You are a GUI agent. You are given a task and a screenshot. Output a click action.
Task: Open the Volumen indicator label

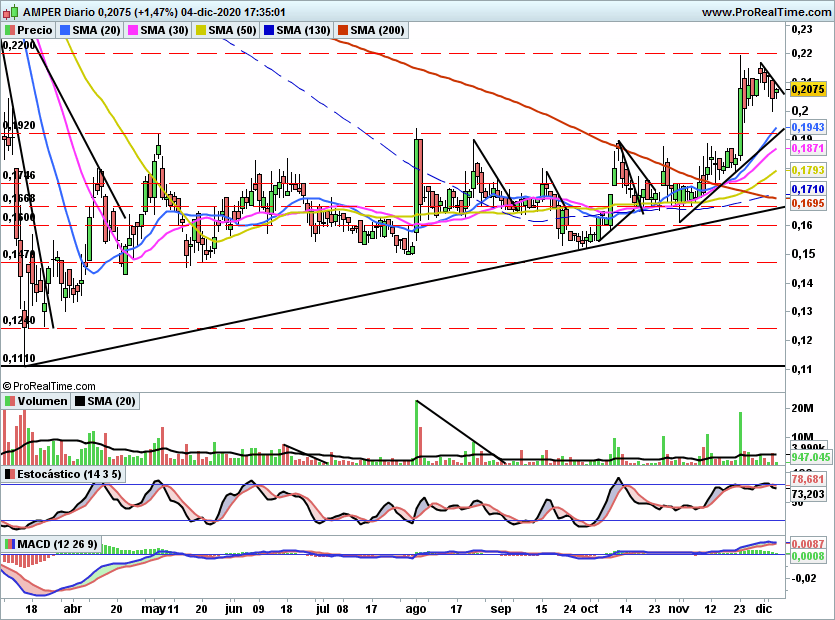click(43, 401)
